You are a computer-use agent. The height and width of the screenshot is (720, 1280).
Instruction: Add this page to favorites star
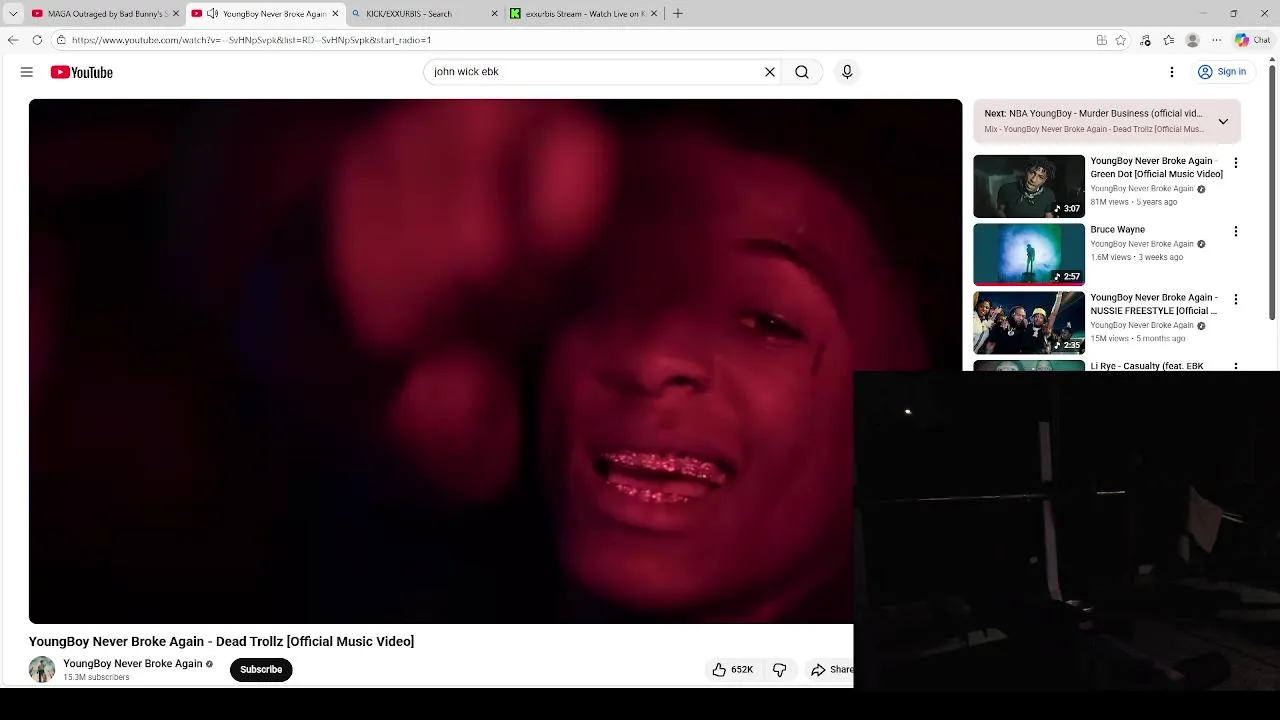[1121, 40]
